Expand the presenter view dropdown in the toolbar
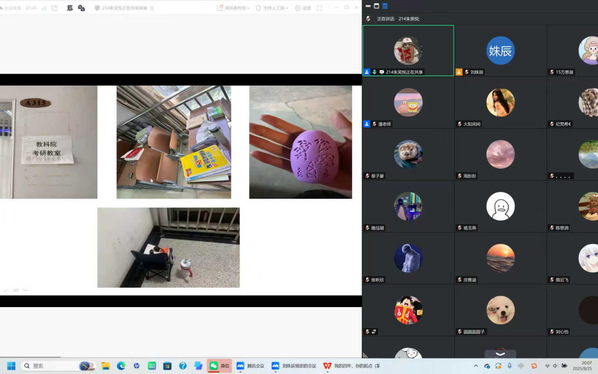This screenshot has height=374, width=598. (x=233, y=8)
